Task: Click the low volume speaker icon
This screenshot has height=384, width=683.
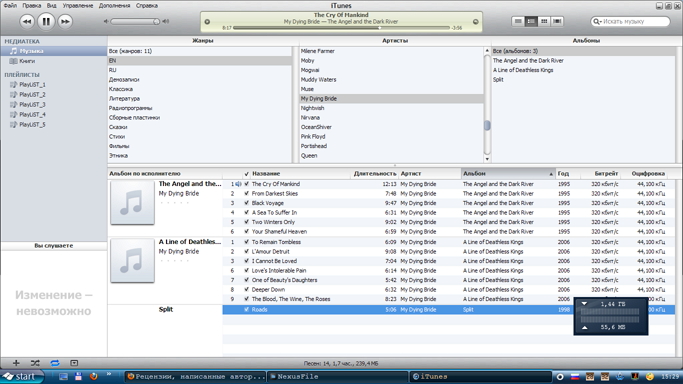Action: [x=106, y=21]
